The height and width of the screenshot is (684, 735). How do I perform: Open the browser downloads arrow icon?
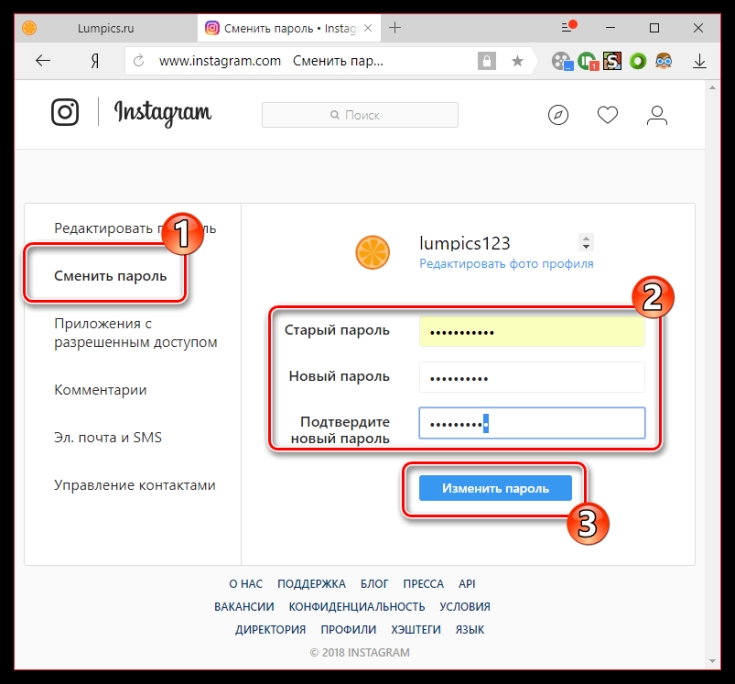coord(699,61)
